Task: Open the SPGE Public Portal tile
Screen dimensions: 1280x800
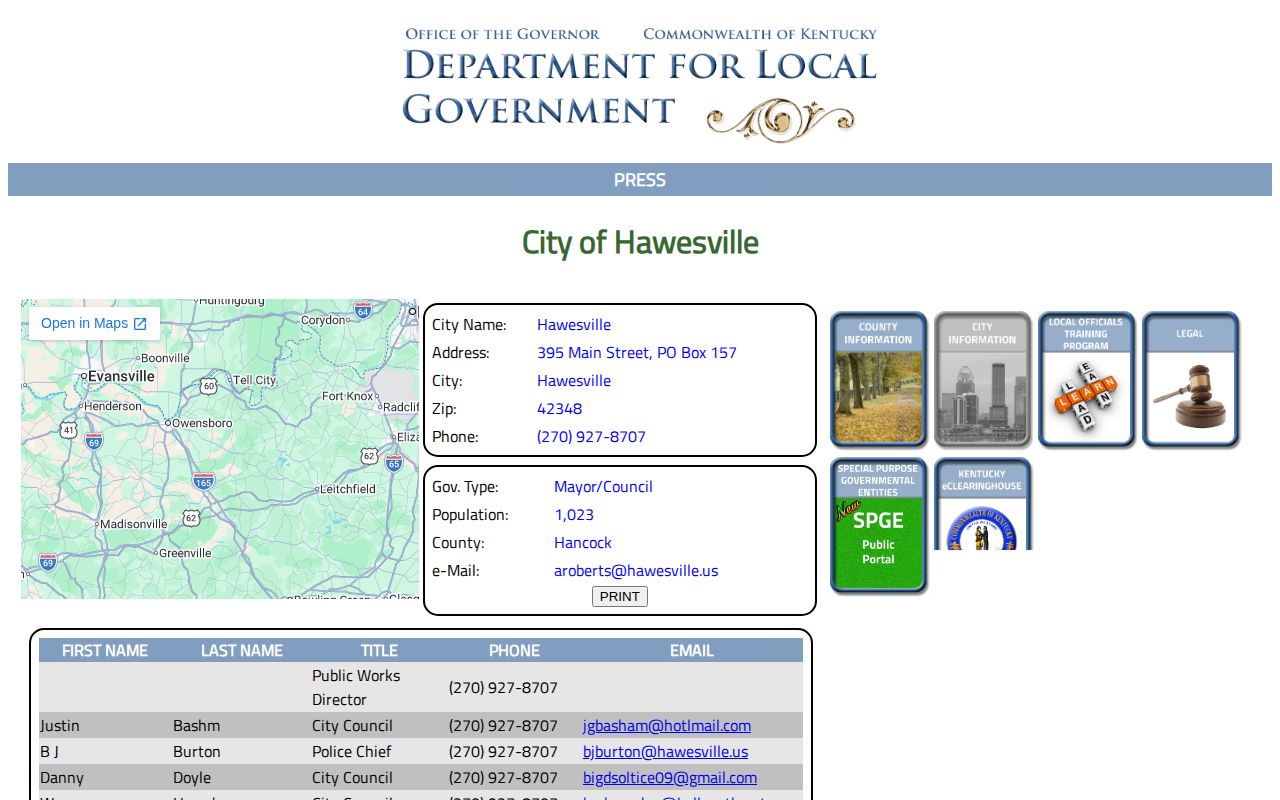Action: (878, 525)
